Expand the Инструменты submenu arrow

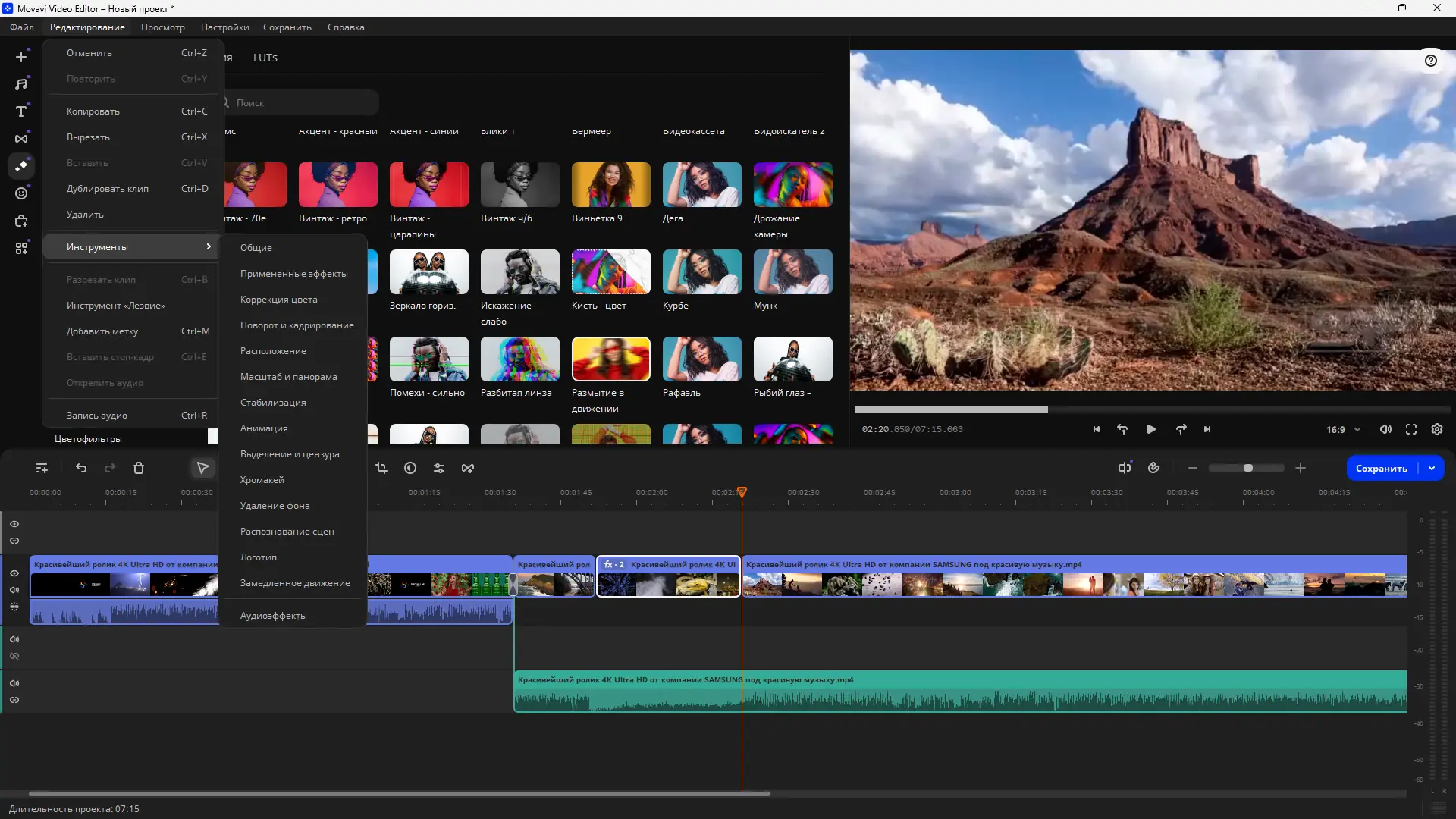click(x=209, y=246)
